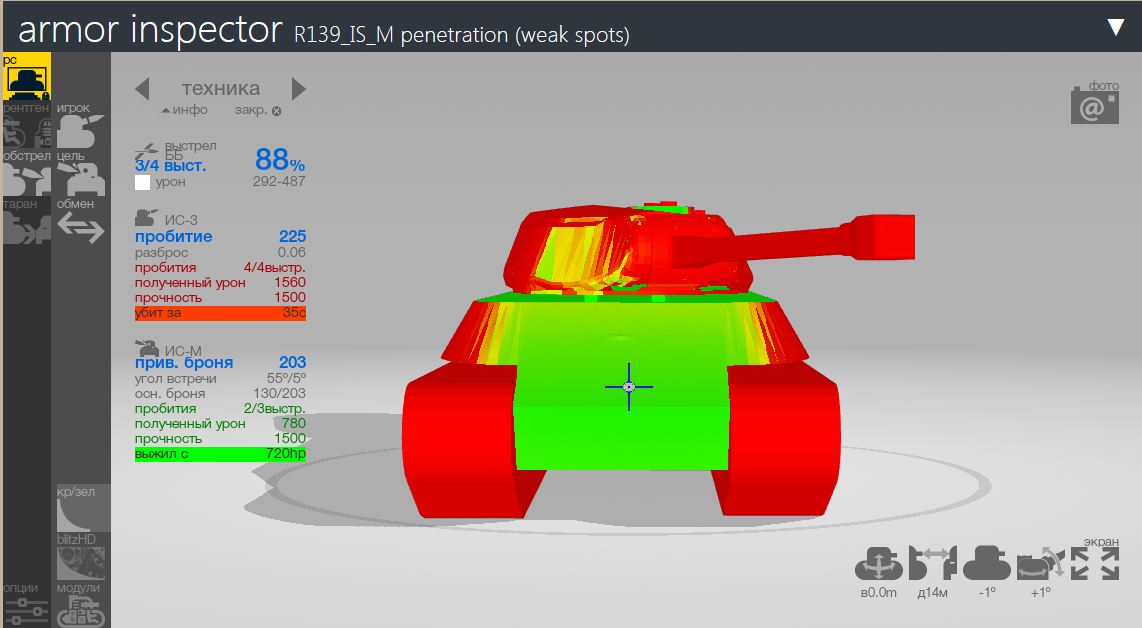Open the опции settings sliders
The width and height of the screenshot is (1142, 628).
26,604
